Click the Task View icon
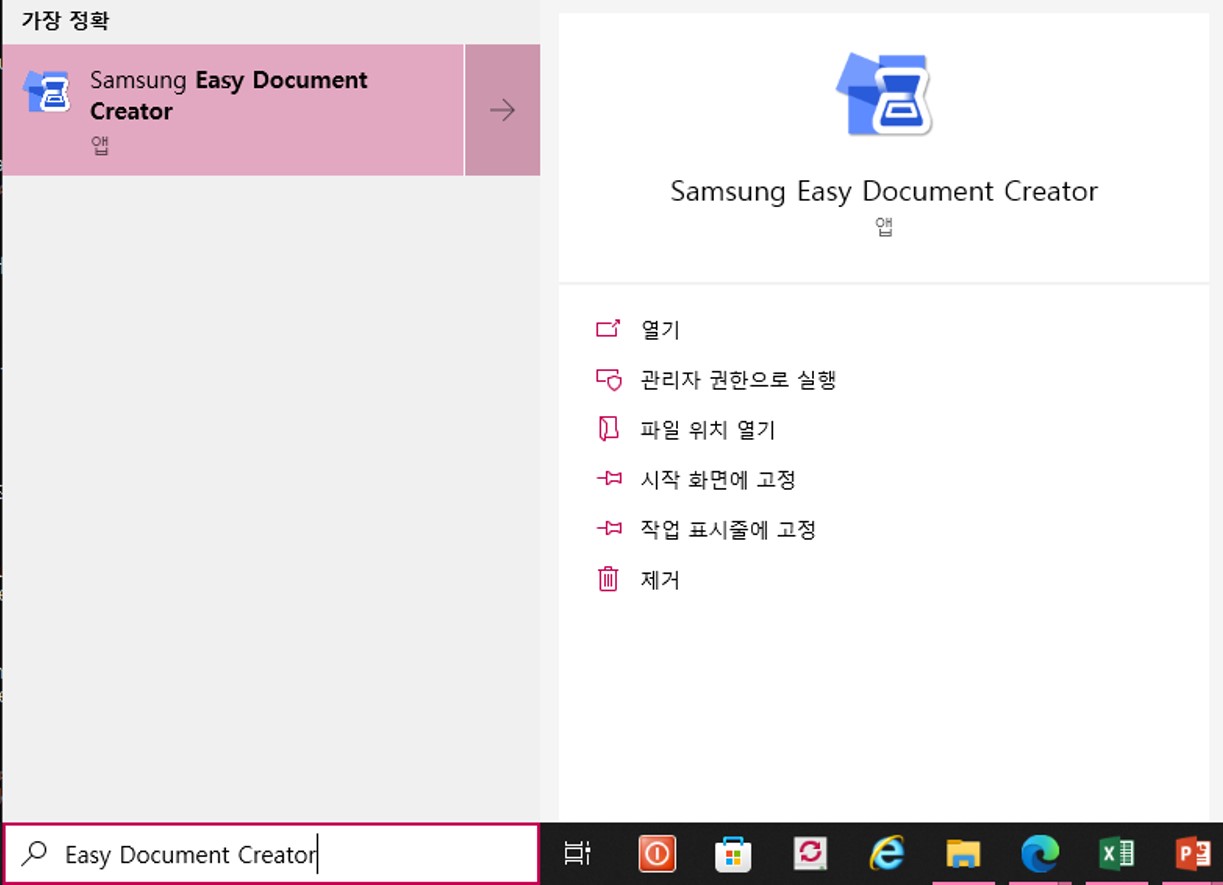Viewport: 1223px width, 885px height. pyautogui.click(x=578, y=855)
